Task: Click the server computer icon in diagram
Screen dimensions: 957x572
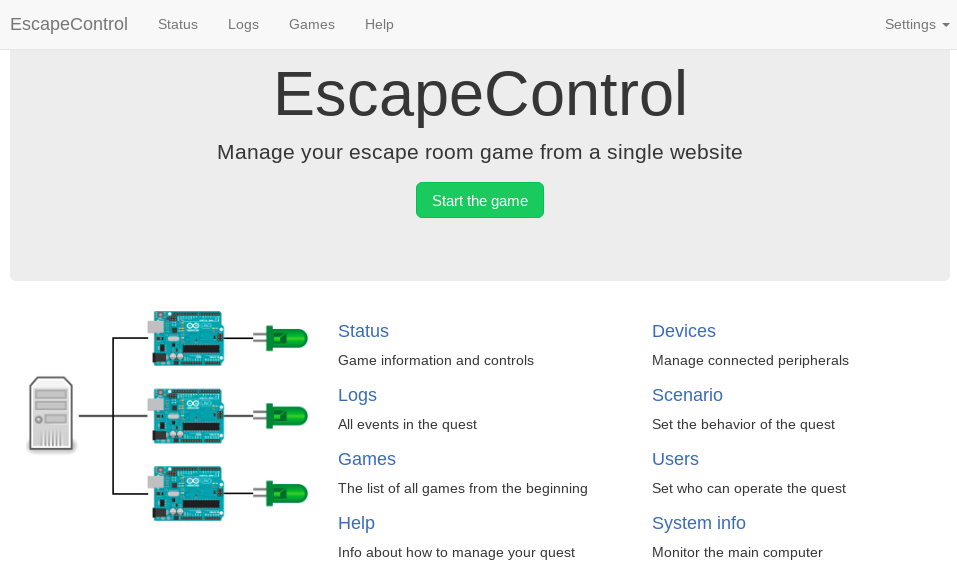Action: point(51,415)
